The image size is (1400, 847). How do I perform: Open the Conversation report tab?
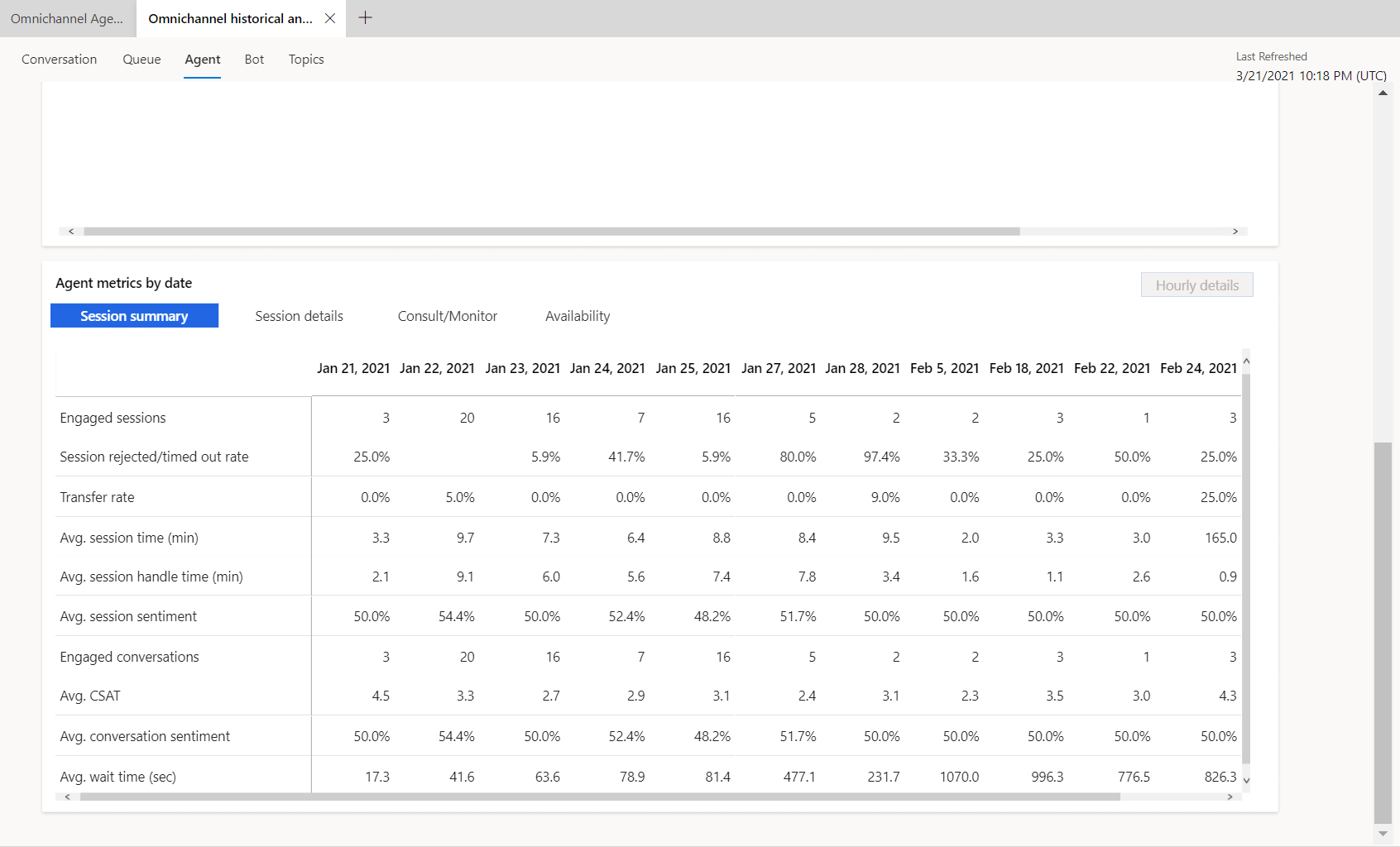click(x=60, y=60)
